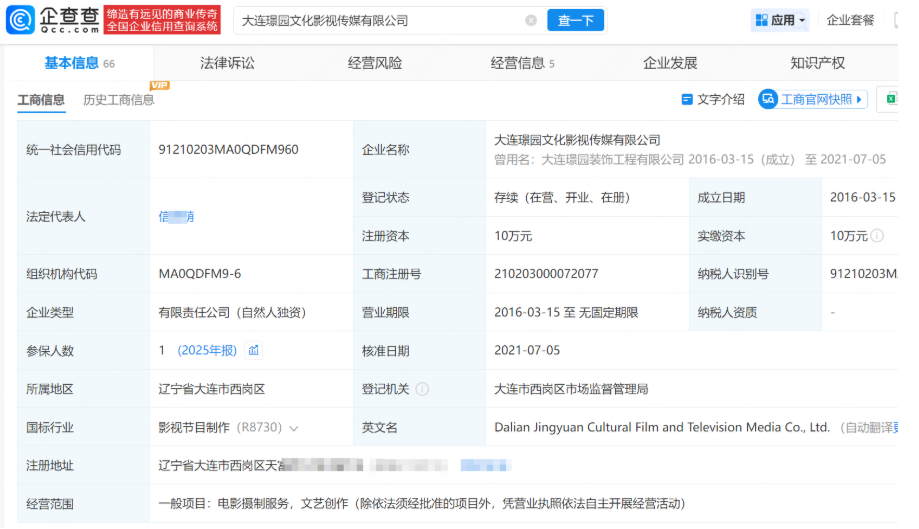This screenshot has height=529, width=919.
Task: Click the slogan banner next to logo
Action: click(x=162, y=20)
